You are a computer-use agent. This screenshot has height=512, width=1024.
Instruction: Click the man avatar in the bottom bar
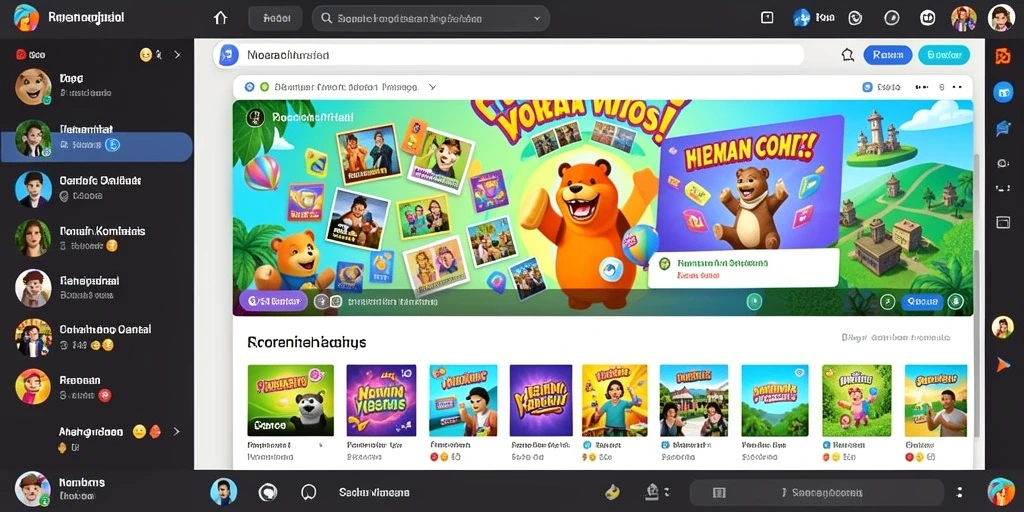223,492
